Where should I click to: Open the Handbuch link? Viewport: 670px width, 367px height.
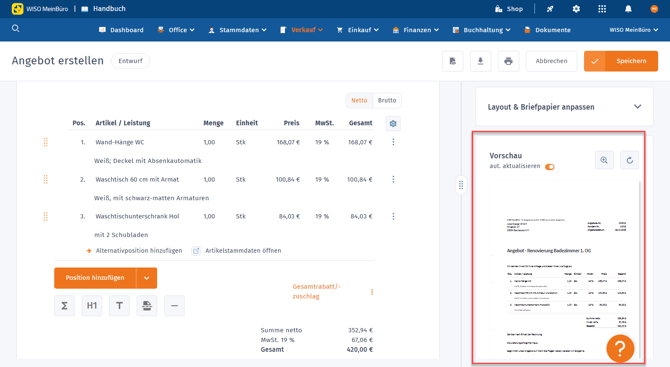click(103, 9)
